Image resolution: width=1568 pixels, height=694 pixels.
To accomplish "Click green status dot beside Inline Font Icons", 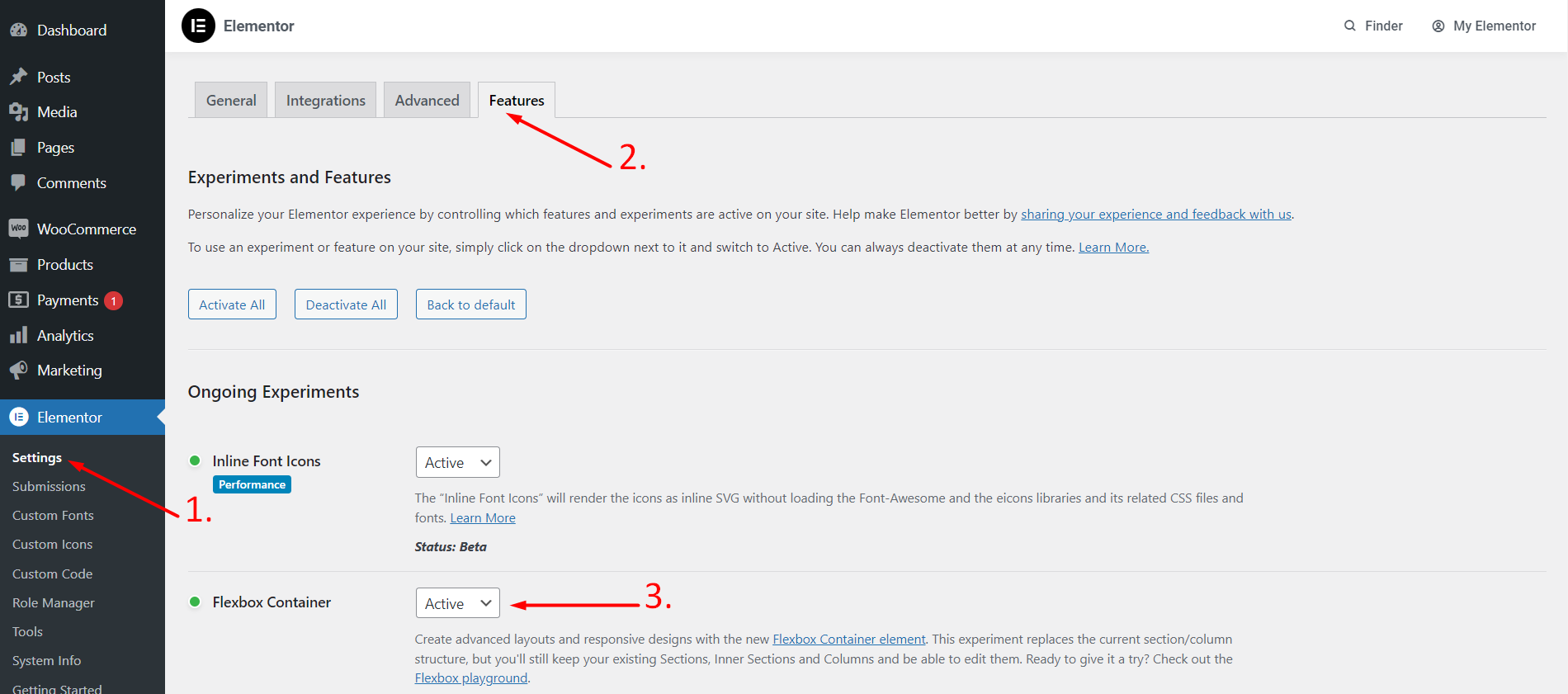I will pyautogui.click(x=195, y=460).
